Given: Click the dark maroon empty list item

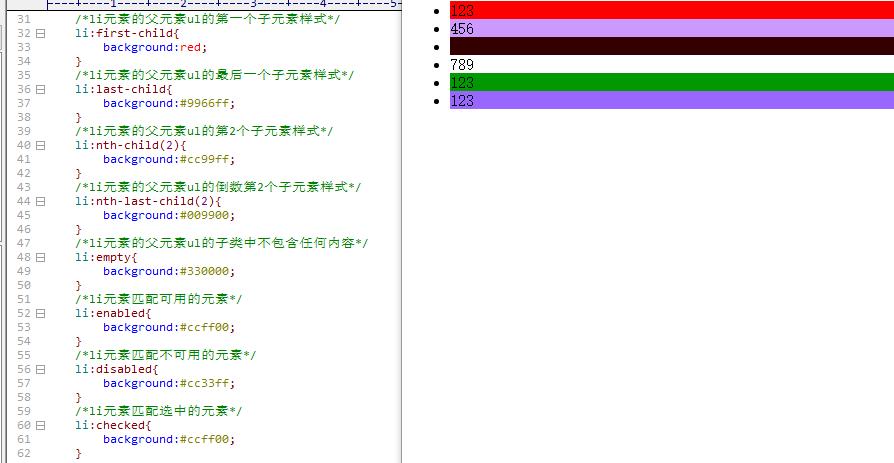Looking at the screenshot, I should 672,46.
